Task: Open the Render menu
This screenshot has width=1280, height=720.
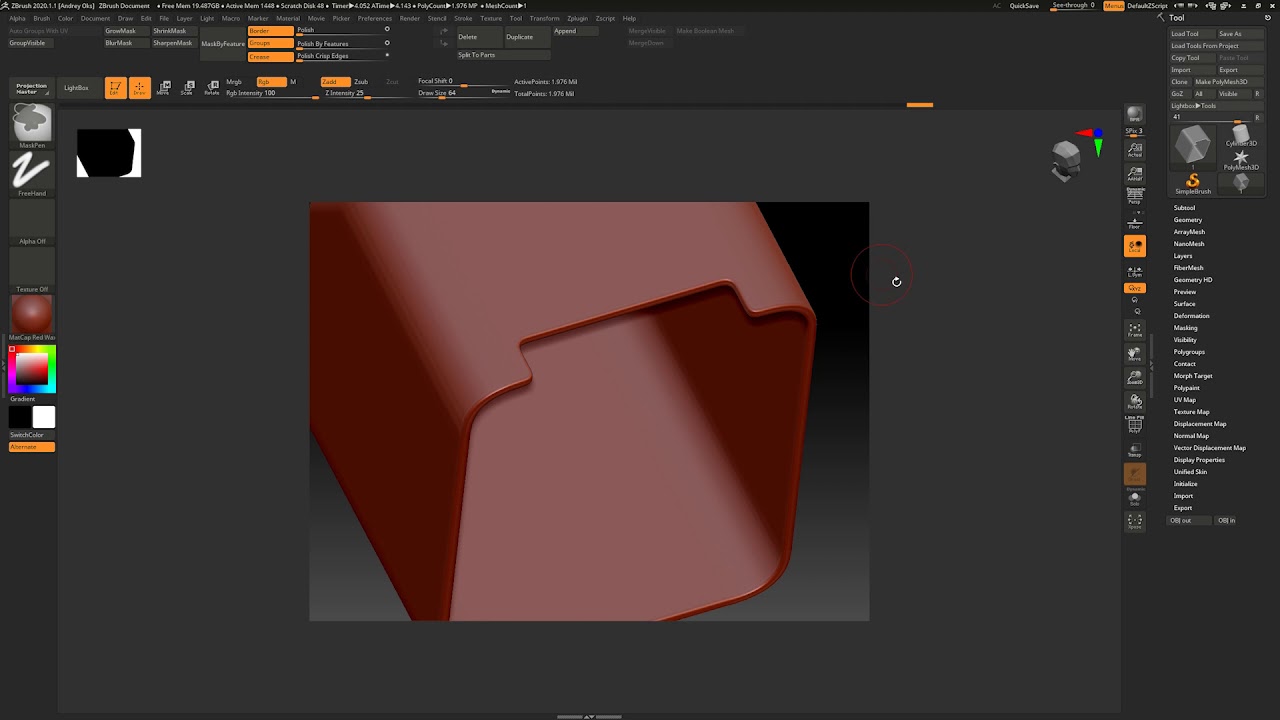Action: [x=409, y=18]
